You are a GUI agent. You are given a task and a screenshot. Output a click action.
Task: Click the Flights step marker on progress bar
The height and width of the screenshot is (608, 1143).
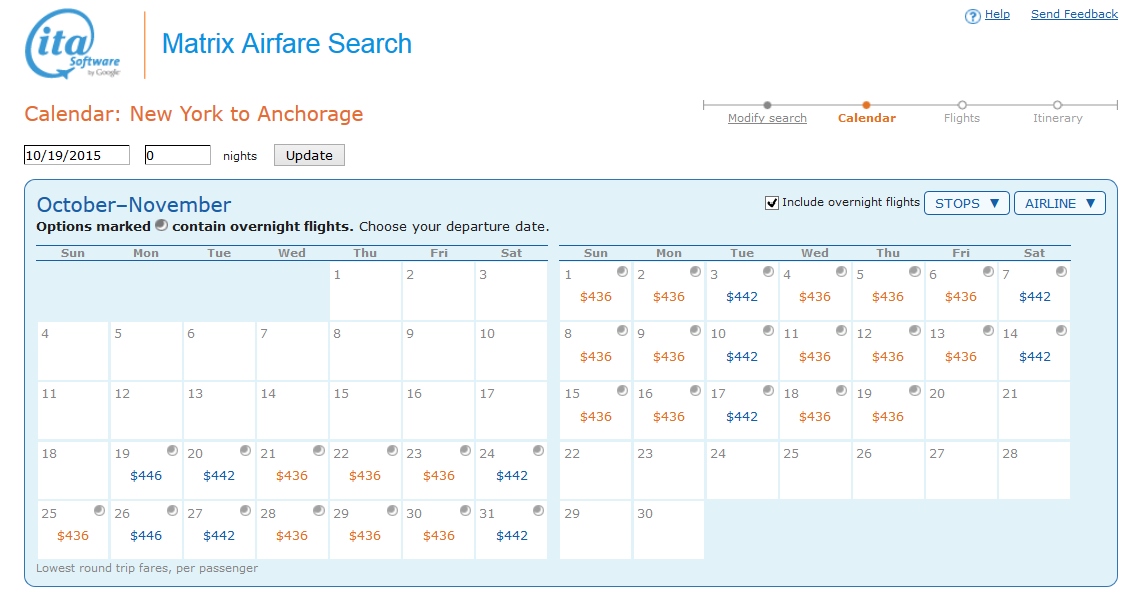tap(962, 105)
